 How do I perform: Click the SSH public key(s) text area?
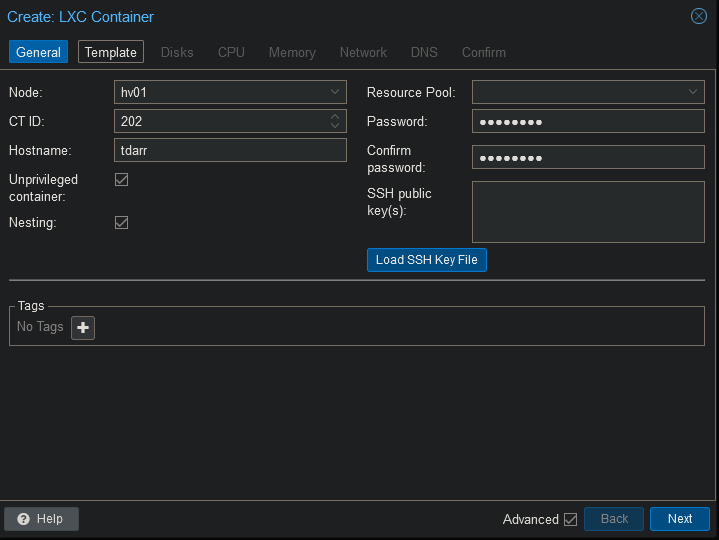(588, 211)
